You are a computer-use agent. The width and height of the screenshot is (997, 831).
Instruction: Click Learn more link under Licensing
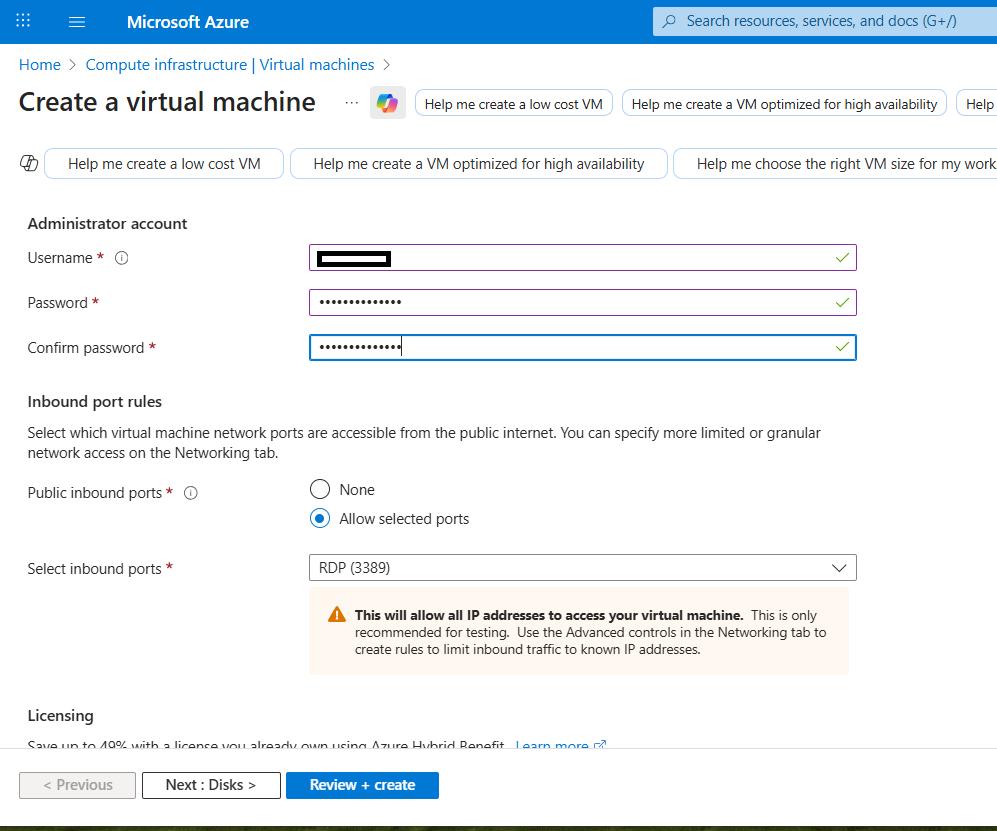(560, 745)
